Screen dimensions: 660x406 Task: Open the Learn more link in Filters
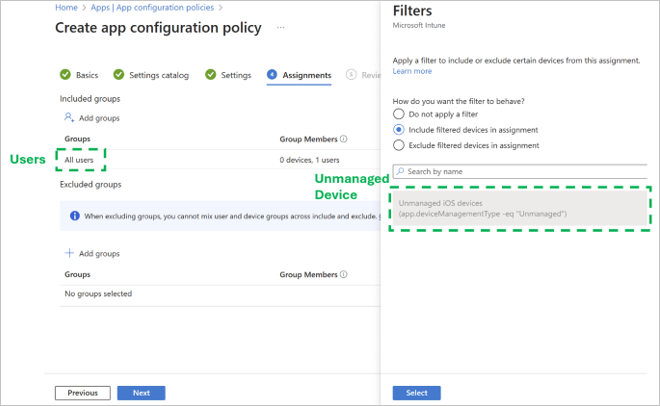(412, 71)
